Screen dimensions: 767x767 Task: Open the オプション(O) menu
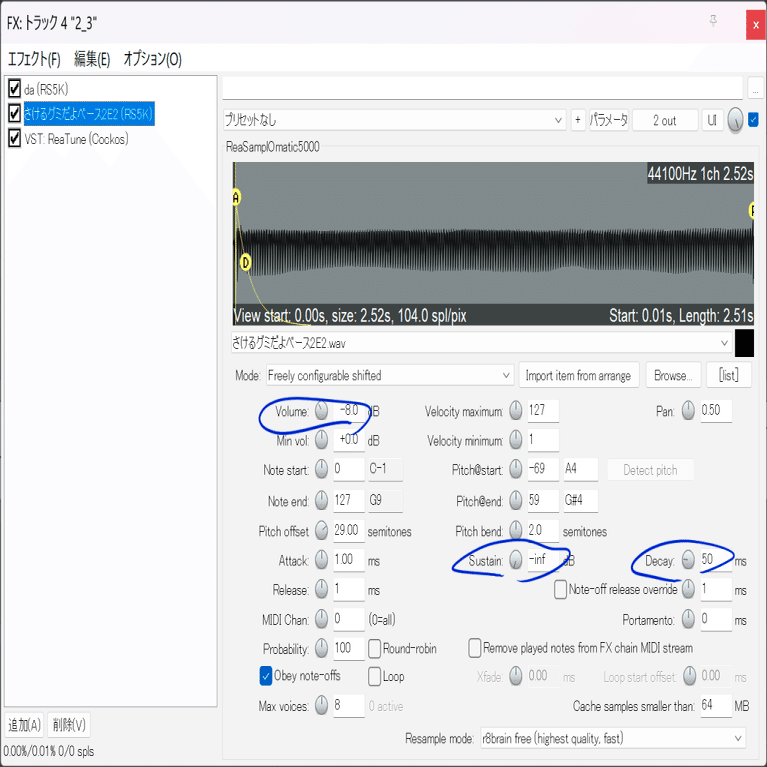(152, 59)
